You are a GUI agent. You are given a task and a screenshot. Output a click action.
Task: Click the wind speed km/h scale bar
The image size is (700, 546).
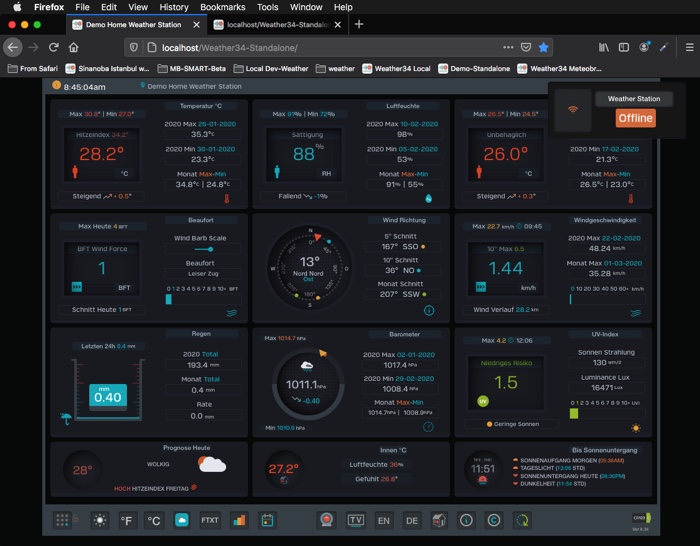pyautogui.click(x=606, y=300)
